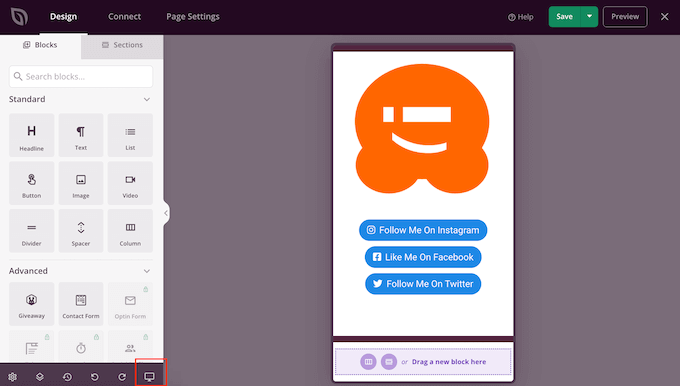Add a Giveaway block

click(x=32, y=304)
